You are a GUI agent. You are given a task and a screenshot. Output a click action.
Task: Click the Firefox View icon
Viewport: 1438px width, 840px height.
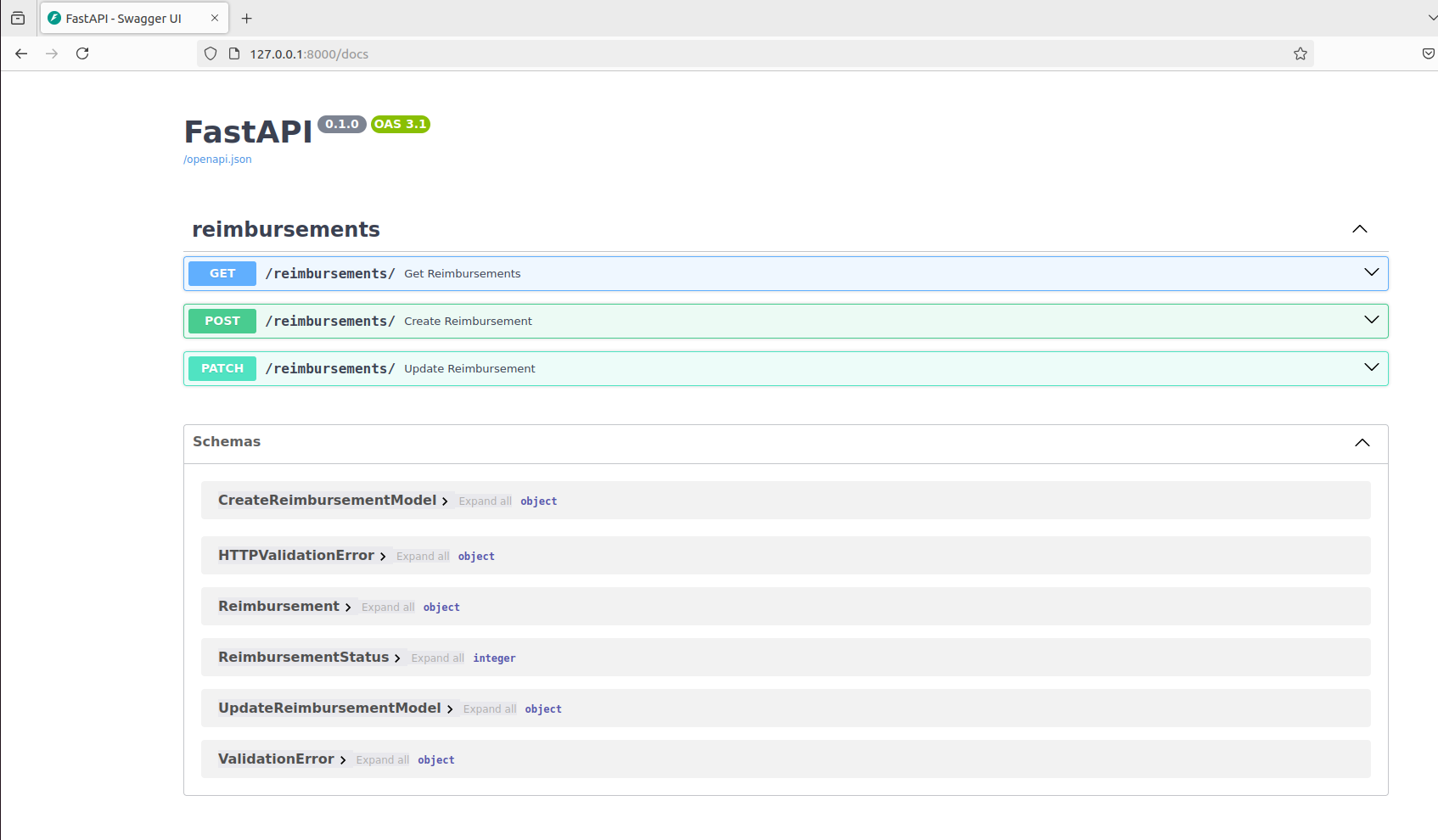pos(18,18)
